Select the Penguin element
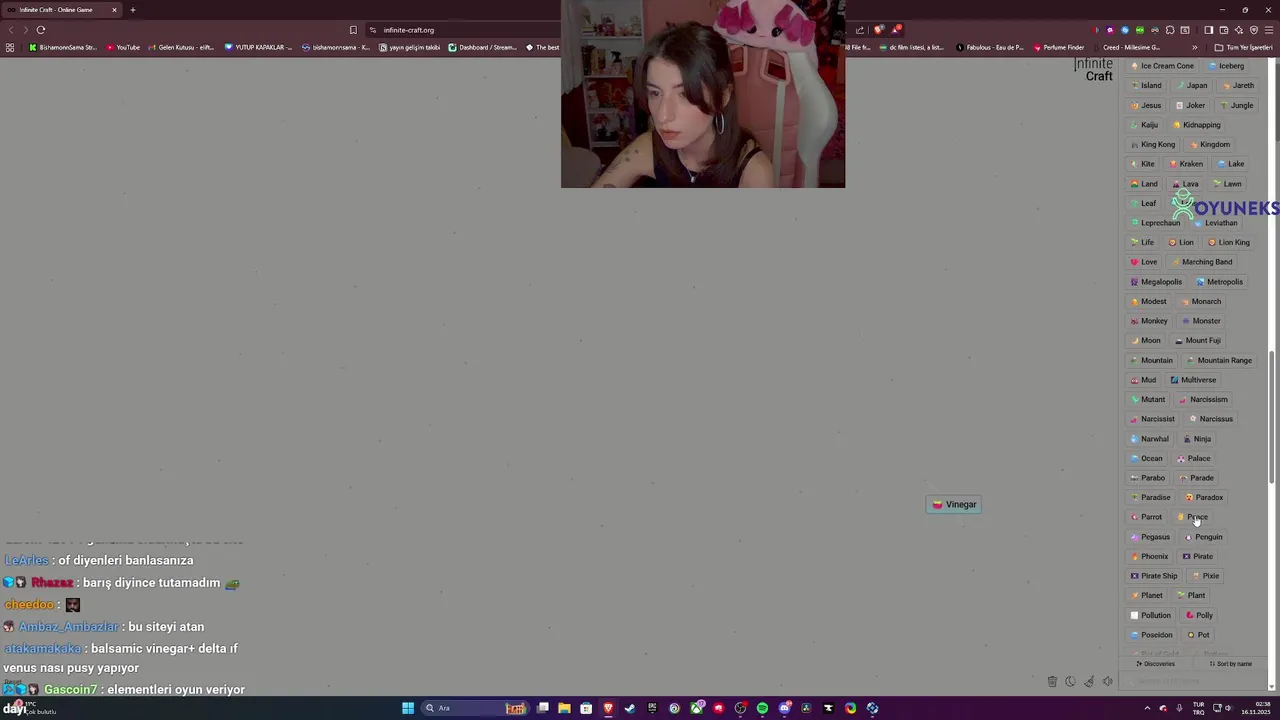This screenshot has height=720, width=1280. point(1203,537)
